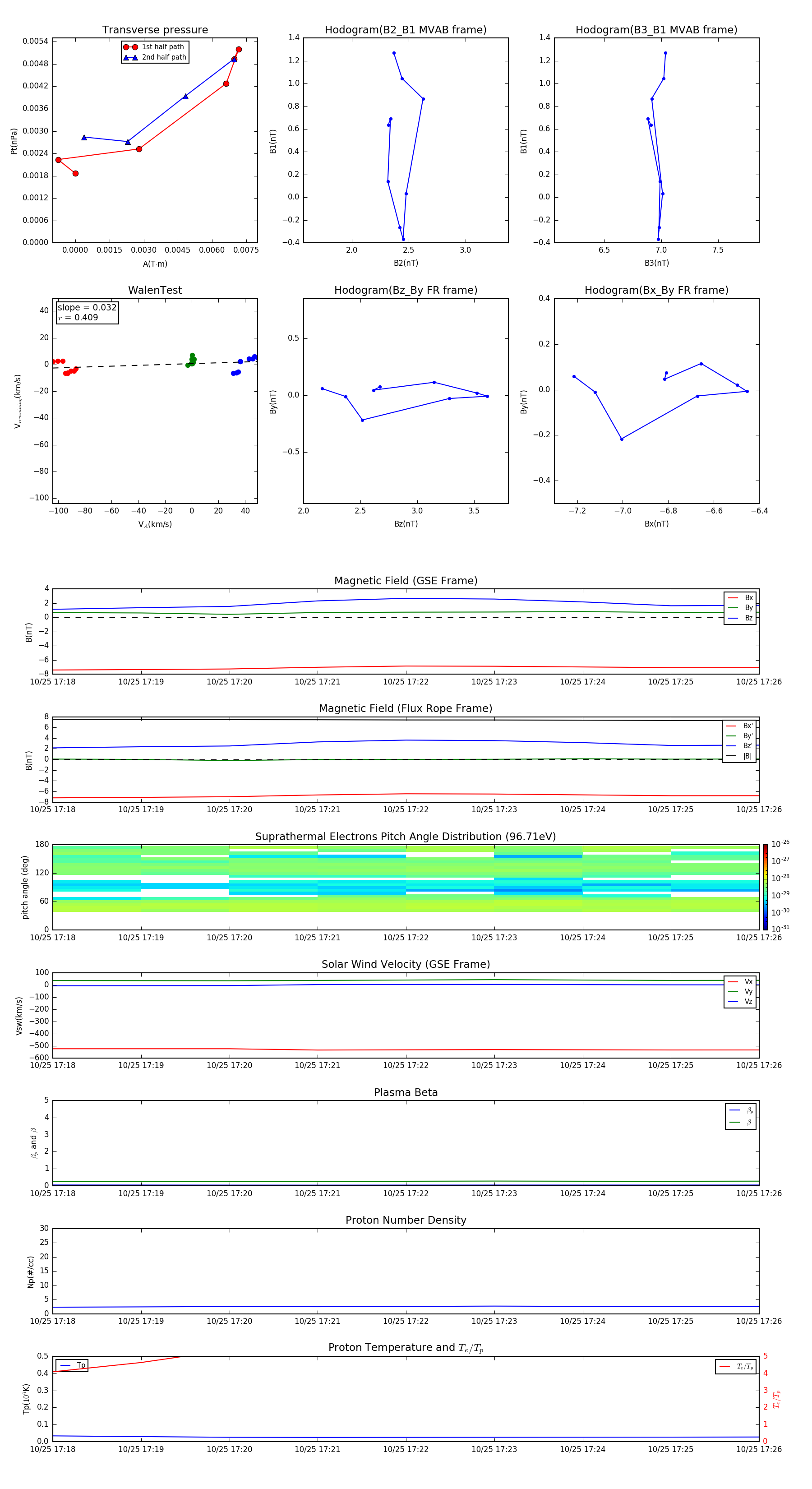Image resolution: width=812 pixels, height=1489 pixels.
Task: Click 'Vx' in the Solar Wind Velocity legend
Action: tap(740, 981)
